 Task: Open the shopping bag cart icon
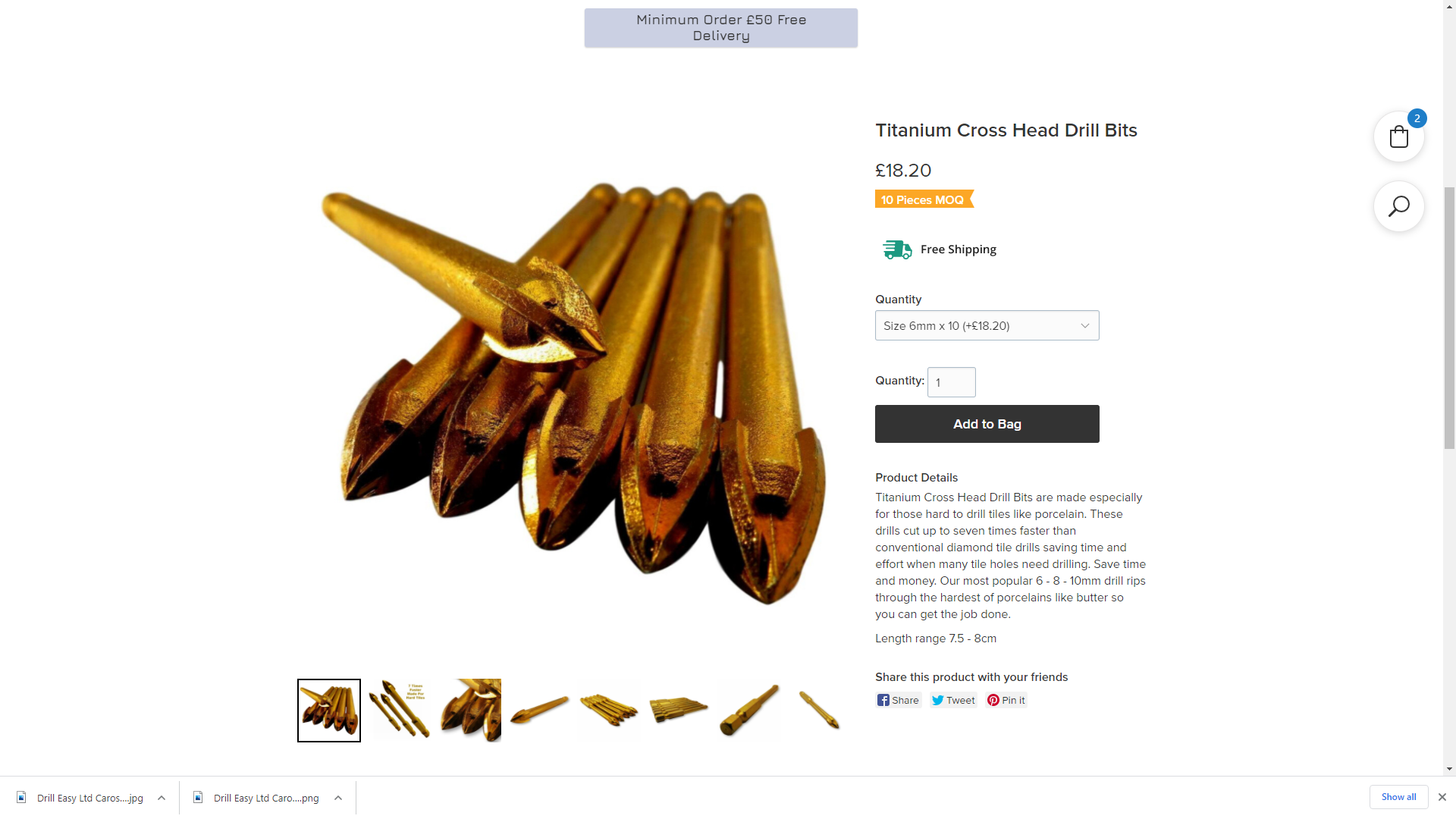point(1398,137)
